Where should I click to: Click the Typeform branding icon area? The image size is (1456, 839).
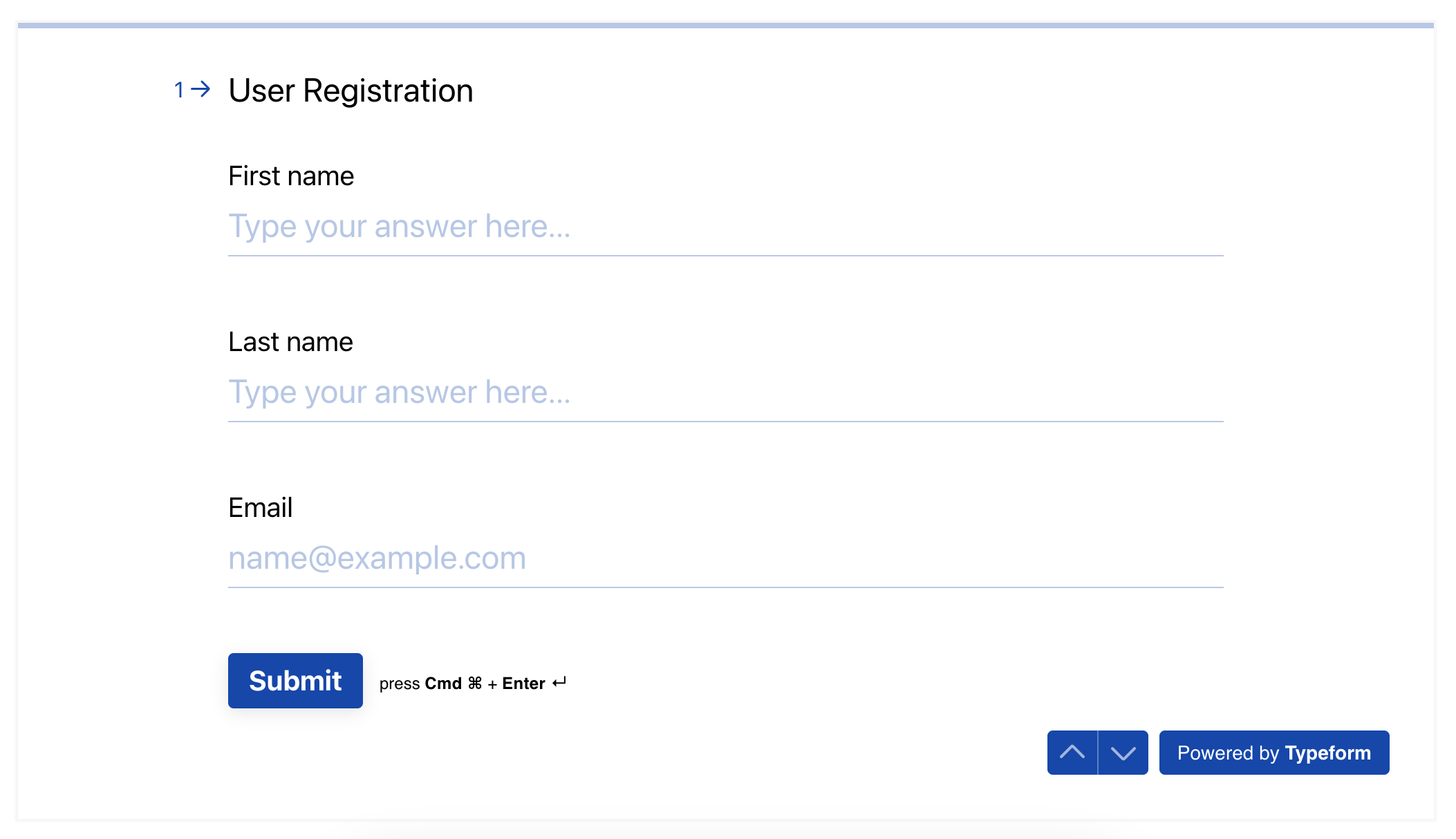pos(1274,753)
